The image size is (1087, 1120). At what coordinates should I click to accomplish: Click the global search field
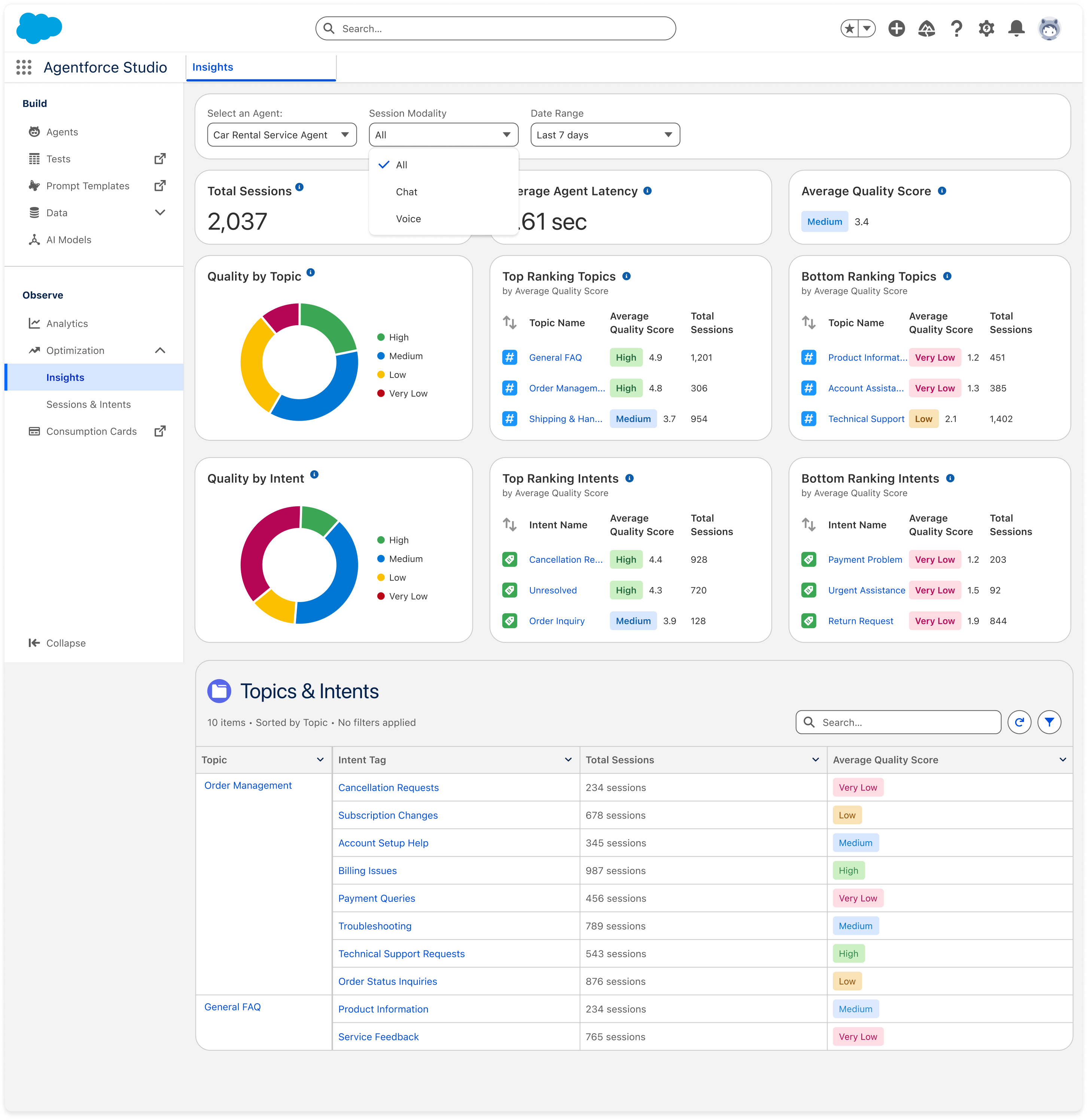coord(496,28)
